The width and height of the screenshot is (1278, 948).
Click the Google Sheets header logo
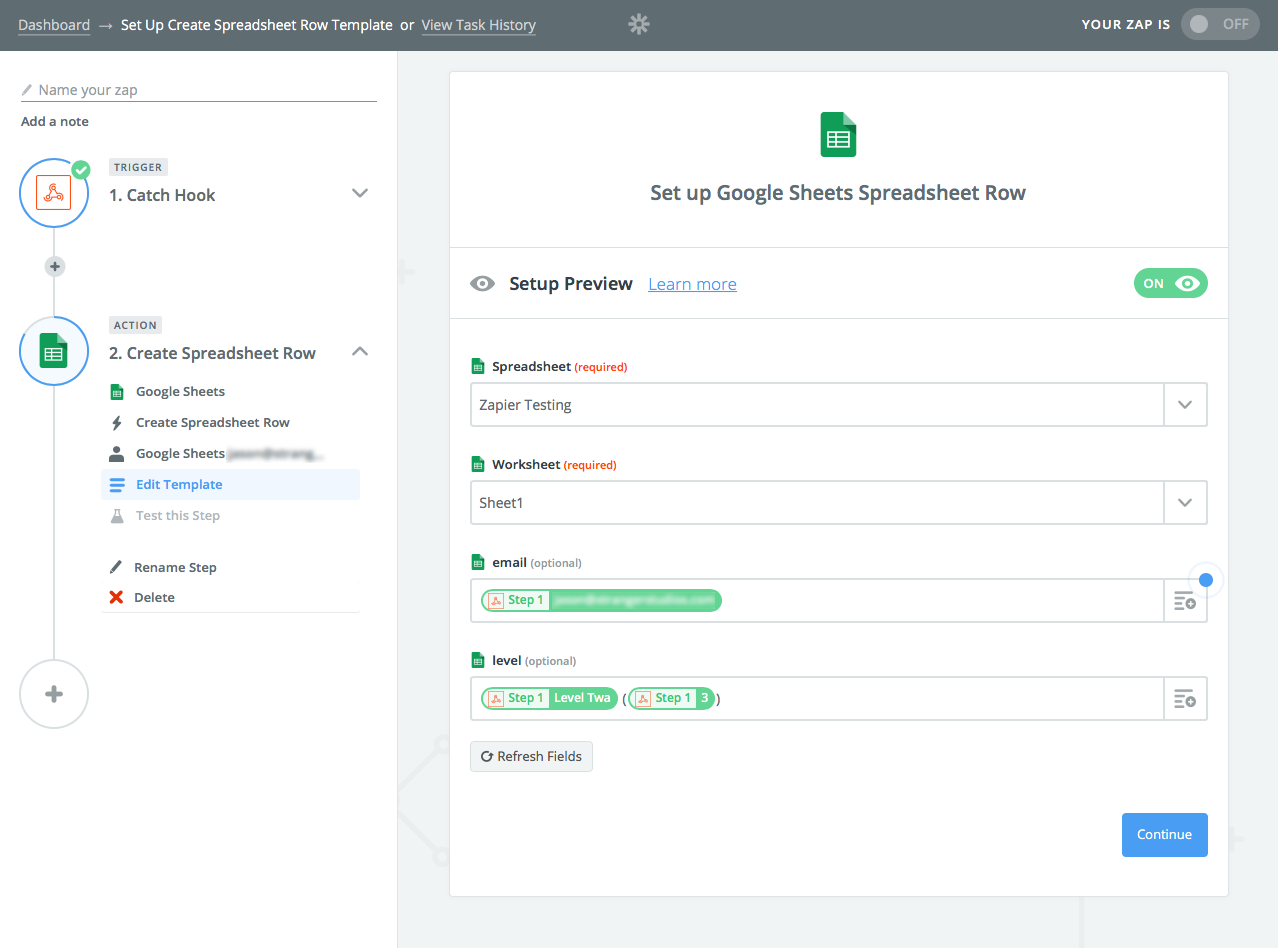click(x=839, y=134)
